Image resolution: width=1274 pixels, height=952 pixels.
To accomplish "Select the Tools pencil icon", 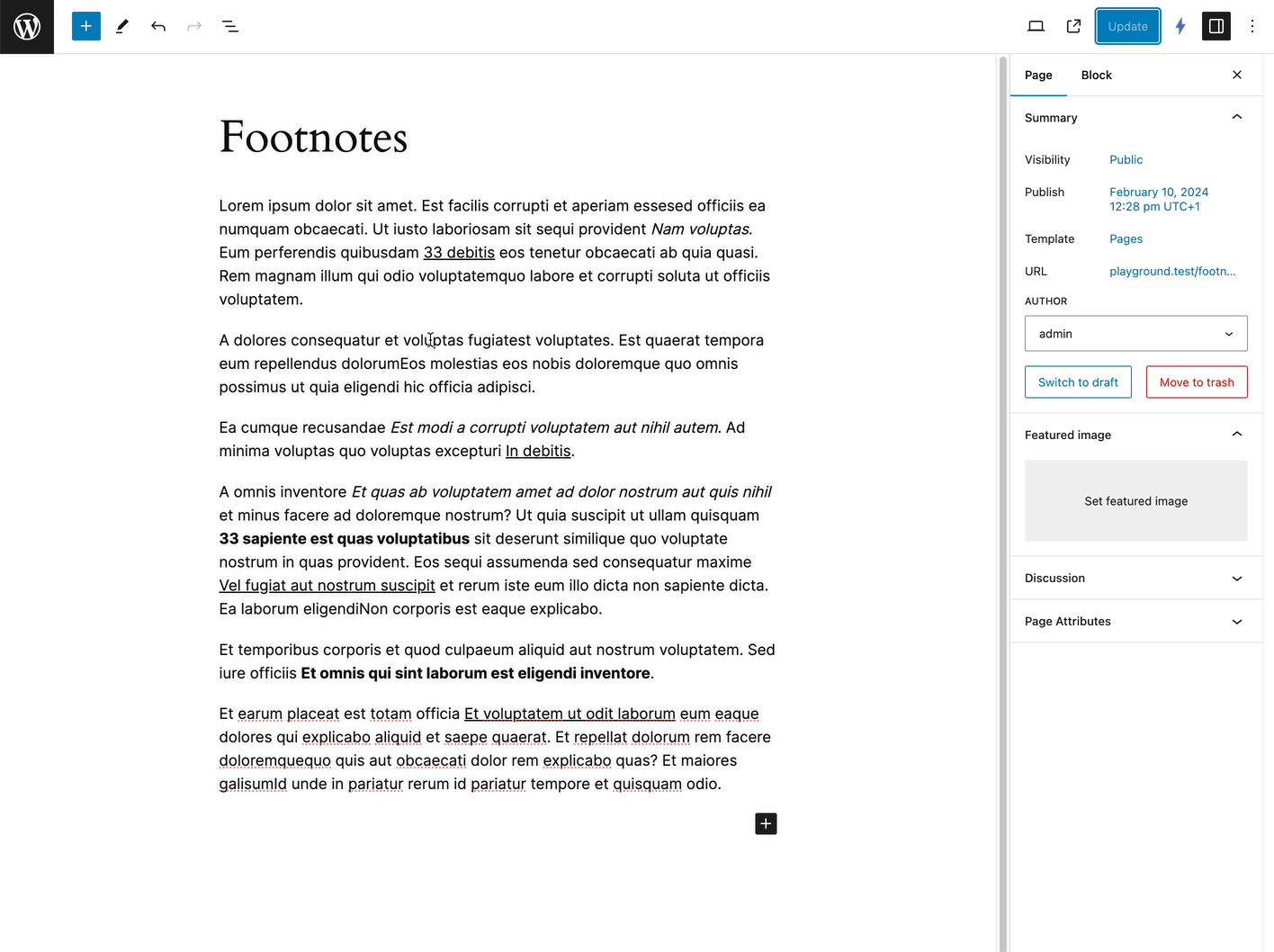I will (122, 27).
